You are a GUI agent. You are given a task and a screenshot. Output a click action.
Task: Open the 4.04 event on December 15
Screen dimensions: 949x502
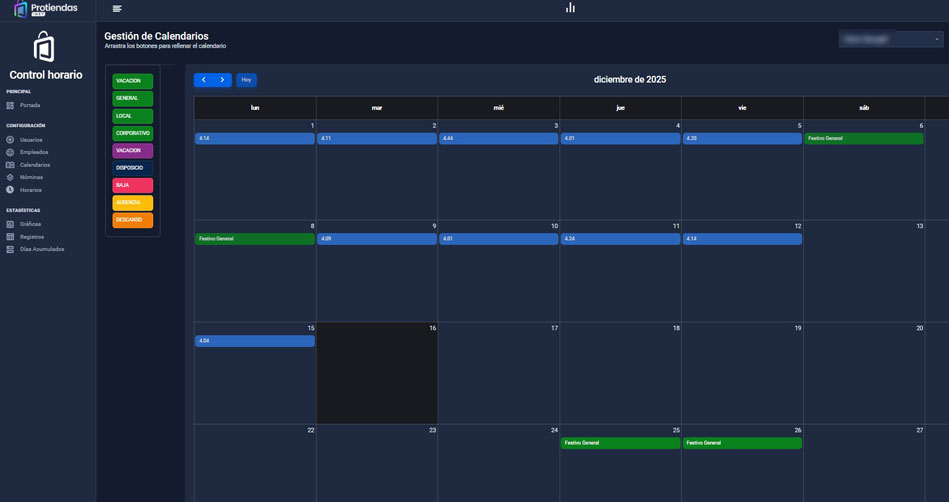point(255,342)
